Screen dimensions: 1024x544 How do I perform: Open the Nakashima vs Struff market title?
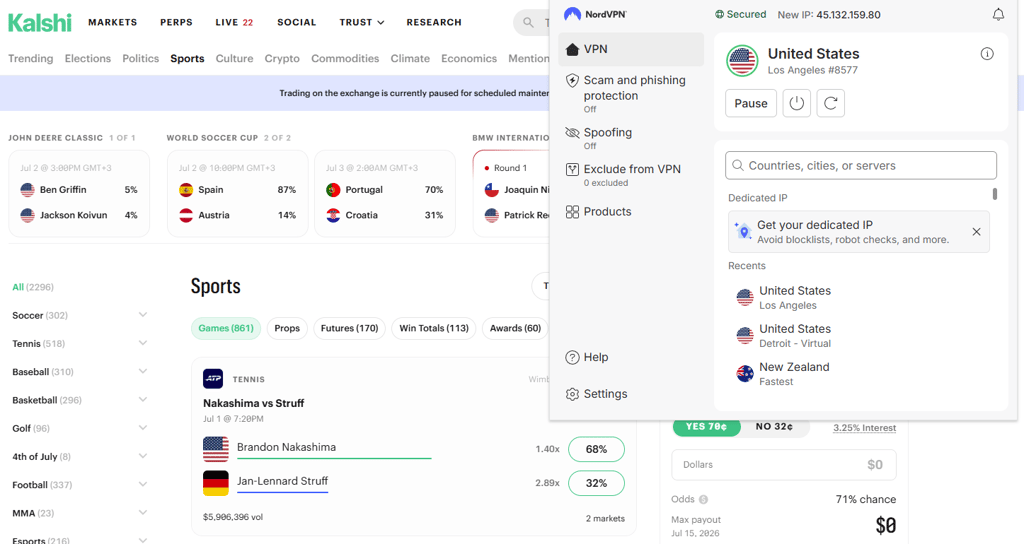tap(253, 403)
